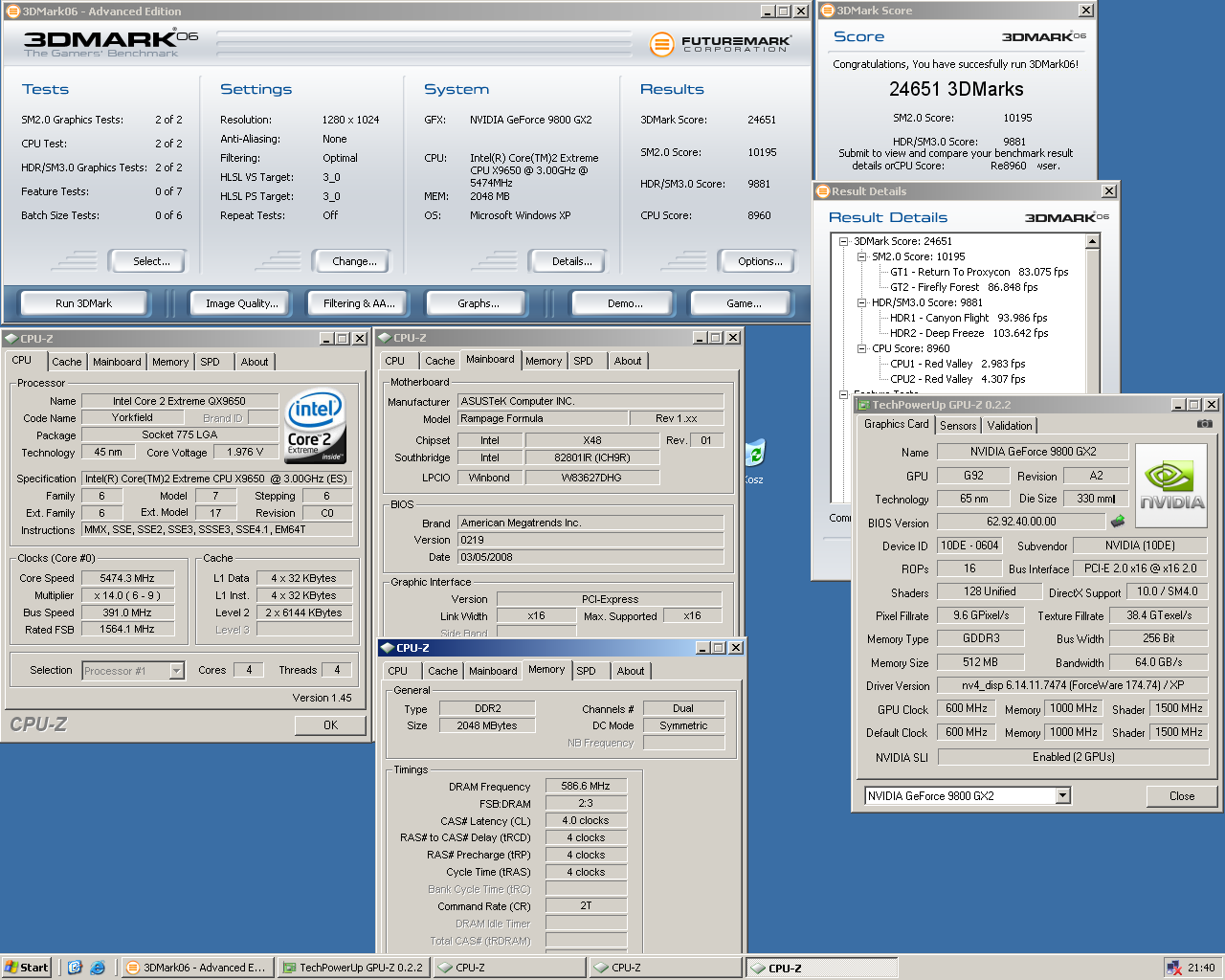This screenshot has width=1225, height=980.
Task: Select HDR1 - Canyon Flight result row
Action: tap(969, 318)
